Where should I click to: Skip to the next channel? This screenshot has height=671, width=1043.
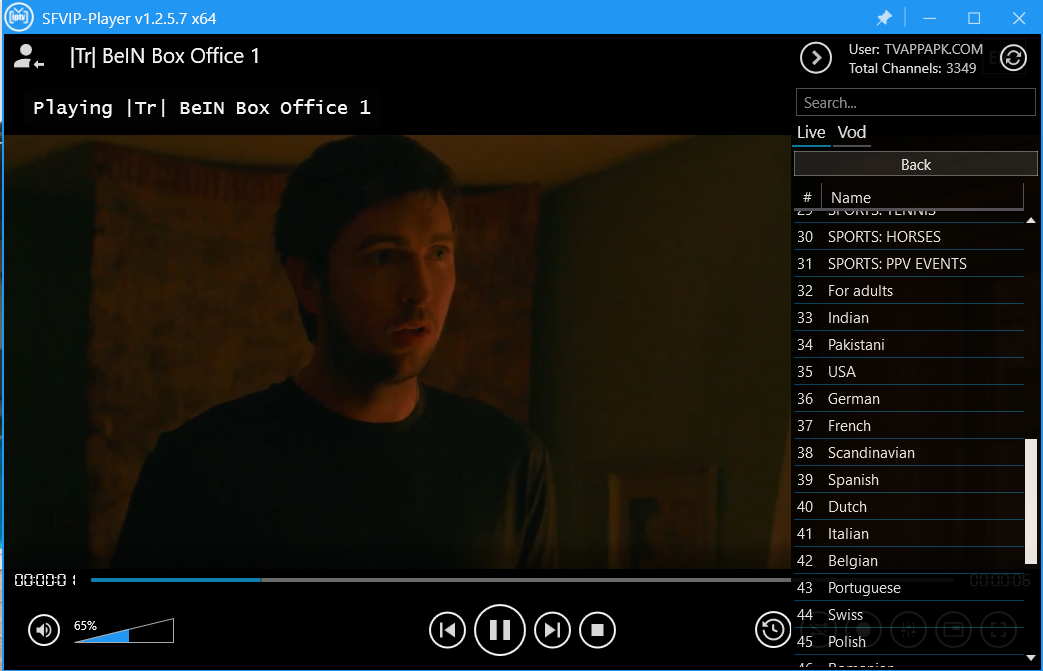pos(552,630)
